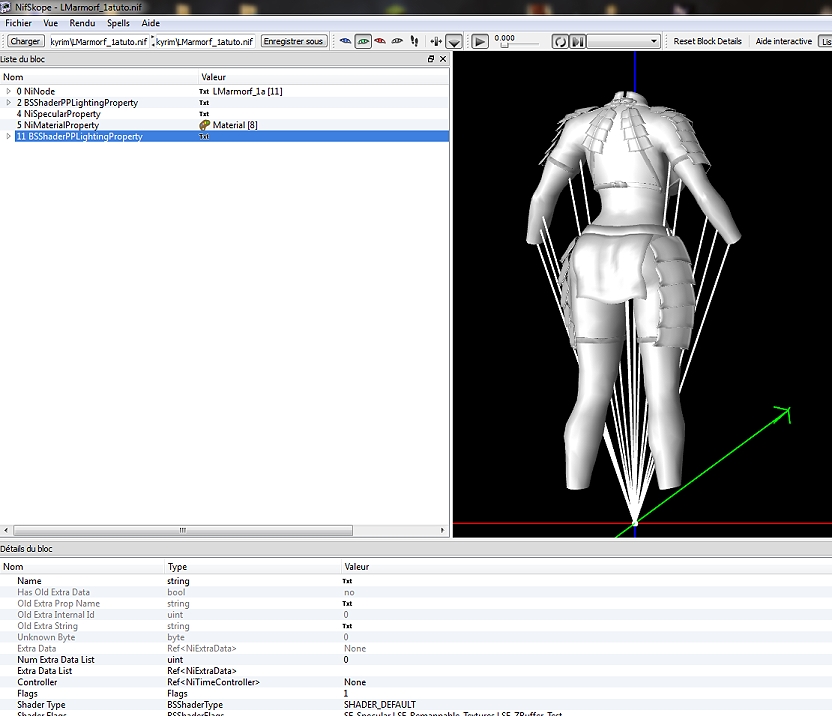Open the Vue menu

[50, 23]
